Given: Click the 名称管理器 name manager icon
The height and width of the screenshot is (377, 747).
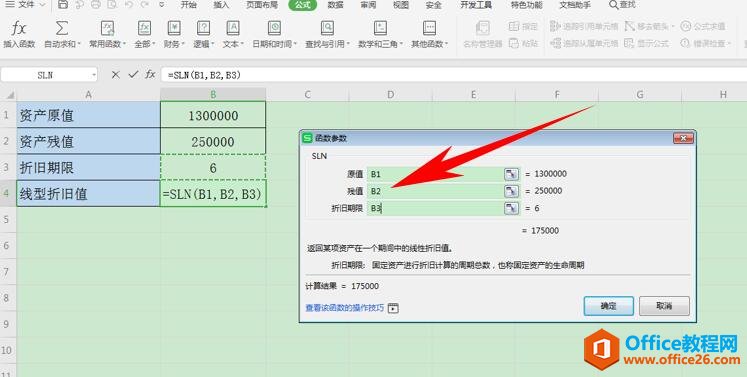Looking at the screenshot, I should click(x=483, y=28).
